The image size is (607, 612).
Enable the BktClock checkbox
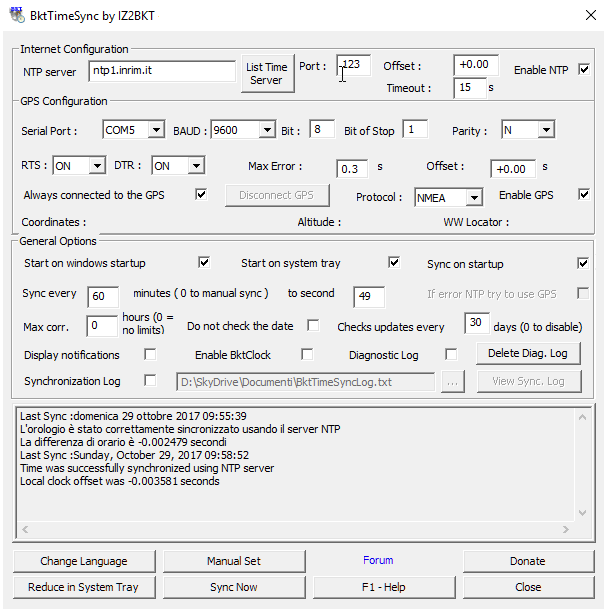(x=307, y=355)
